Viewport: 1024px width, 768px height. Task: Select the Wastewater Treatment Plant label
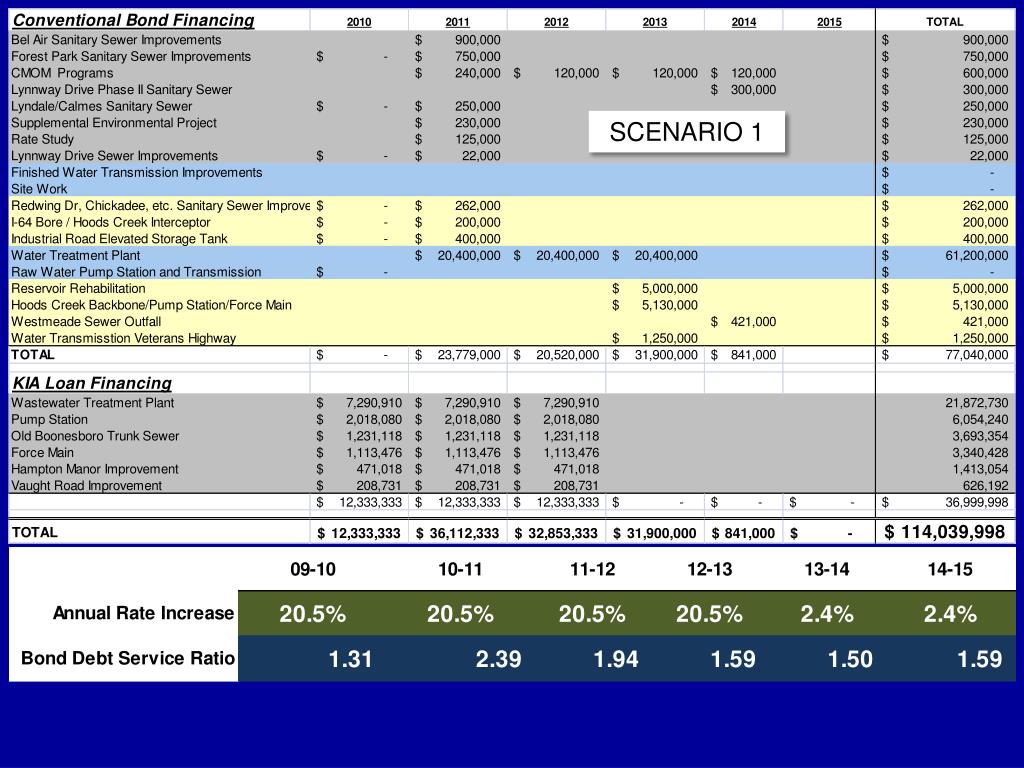tap(93, 403)
